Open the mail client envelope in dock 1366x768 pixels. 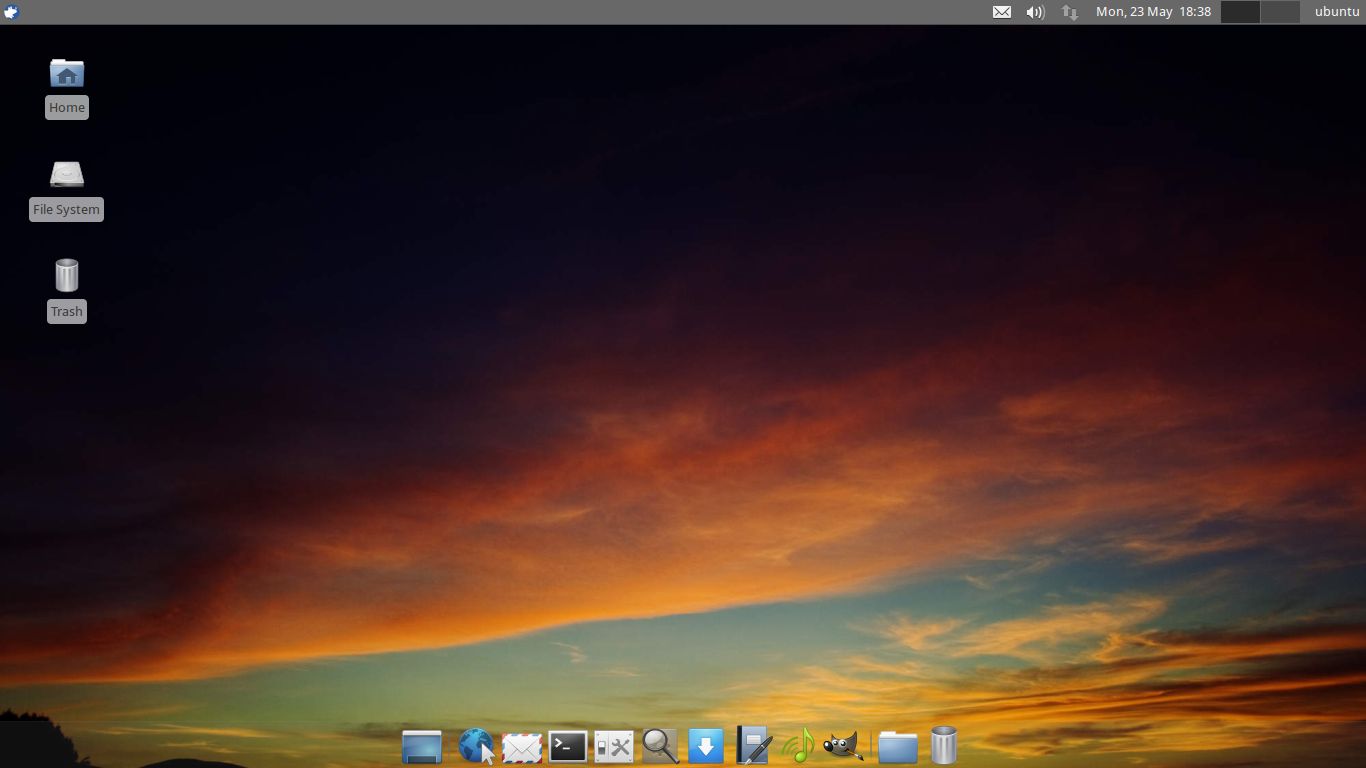[522, 747]
